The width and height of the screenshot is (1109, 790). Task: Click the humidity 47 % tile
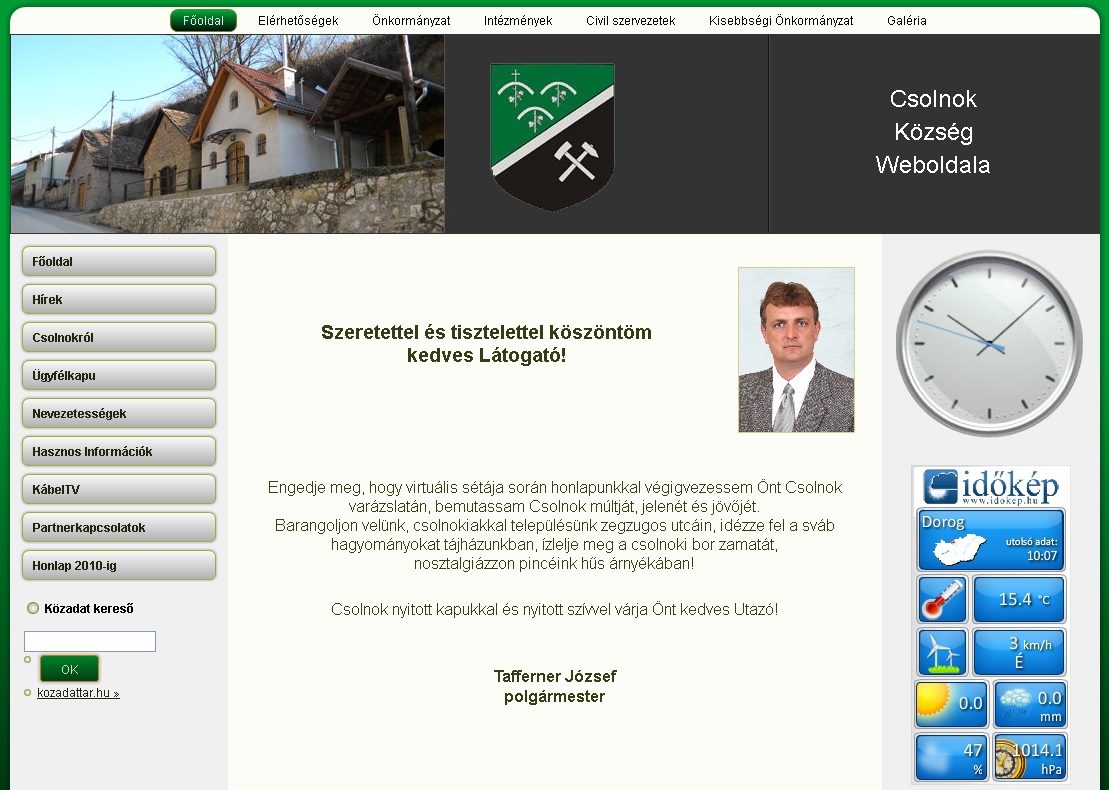click(x=951, y=757)
